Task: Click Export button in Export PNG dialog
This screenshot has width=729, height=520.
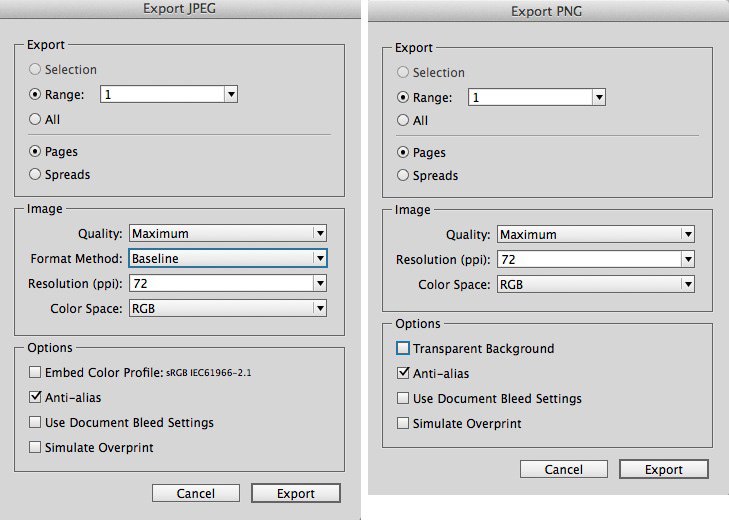Action: 664,469
